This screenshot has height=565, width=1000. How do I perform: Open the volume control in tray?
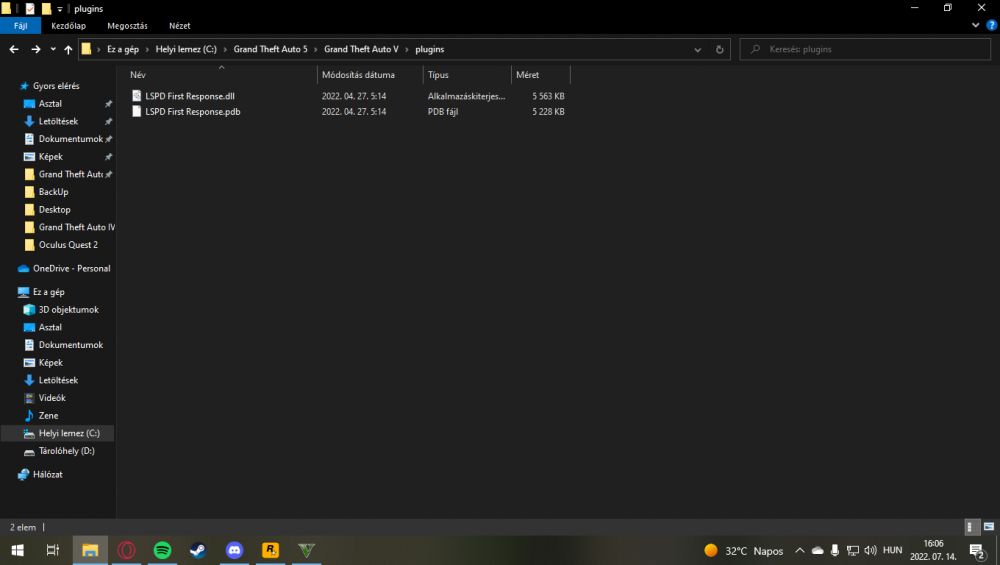pyautogui.click(x=871, y=550)
